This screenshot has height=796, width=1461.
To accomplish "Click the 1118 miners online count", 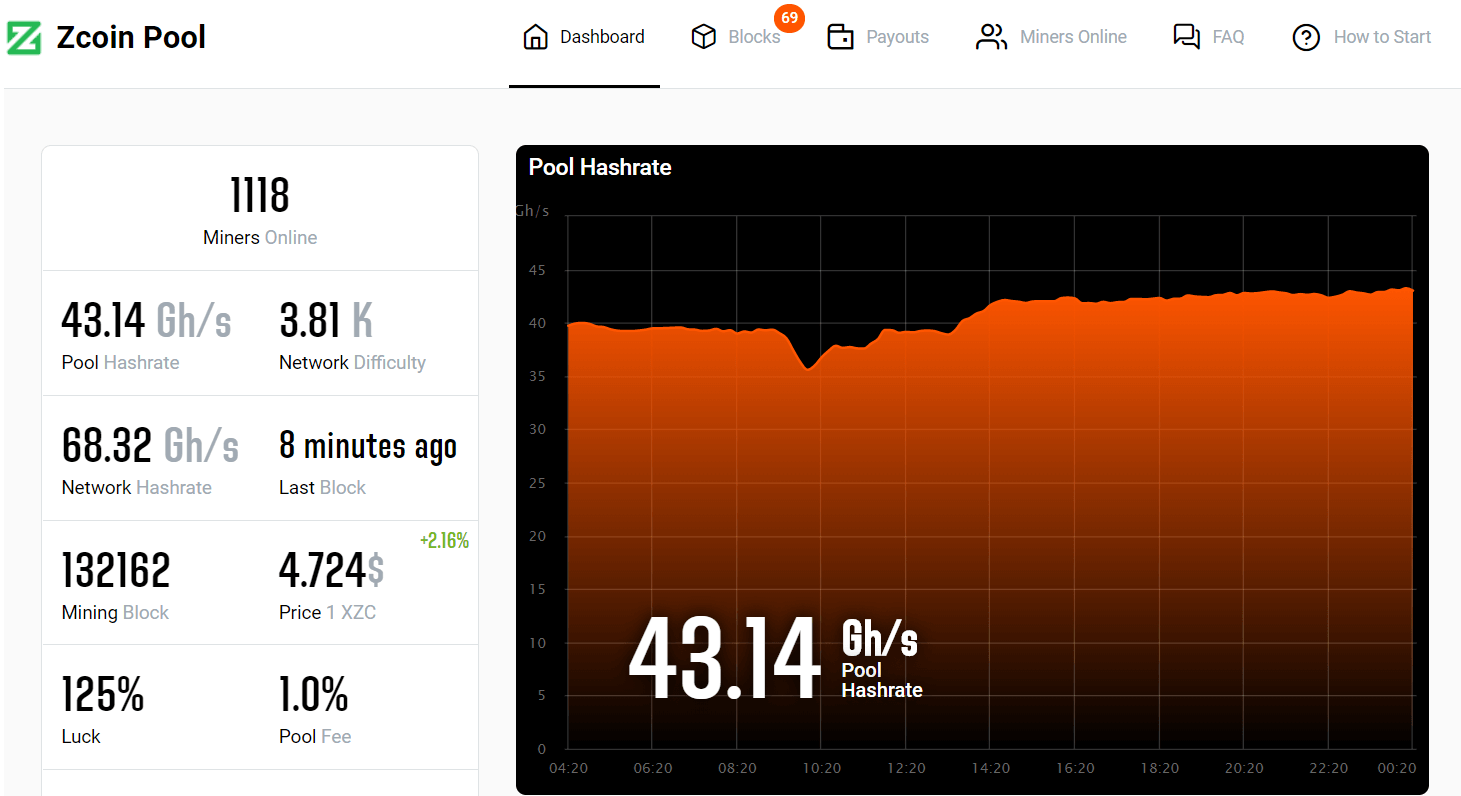I will point(260,194).
